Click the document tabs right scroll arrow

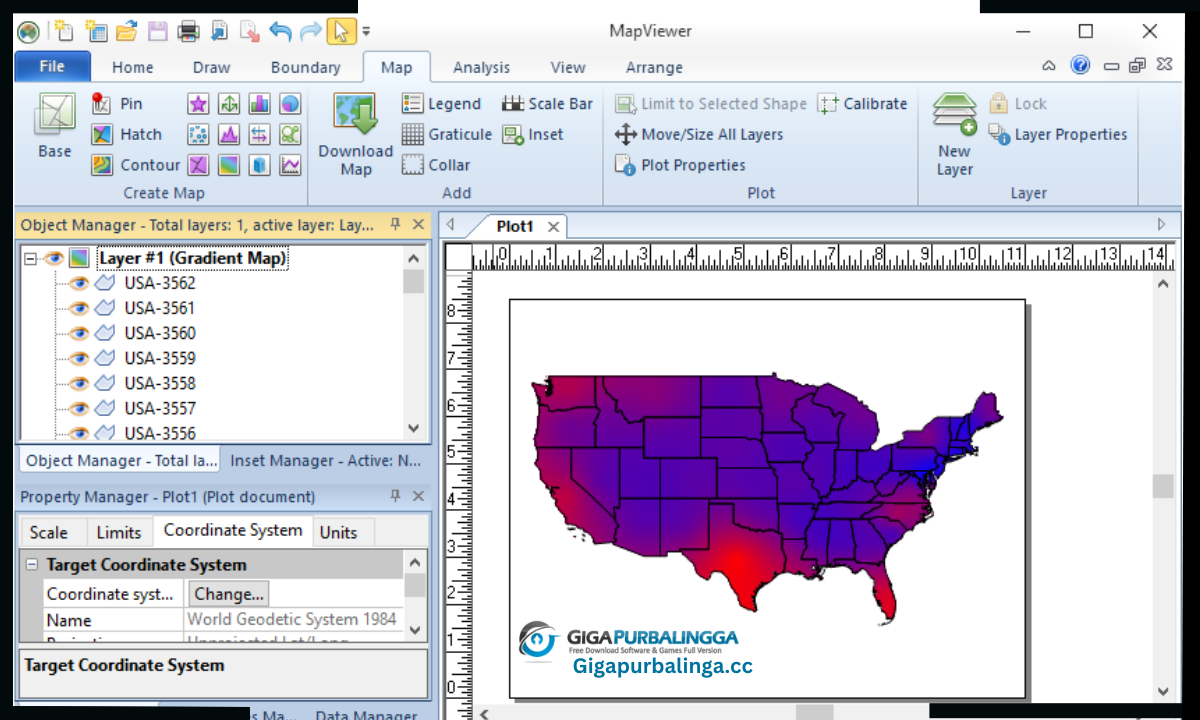coord(1162,224)
